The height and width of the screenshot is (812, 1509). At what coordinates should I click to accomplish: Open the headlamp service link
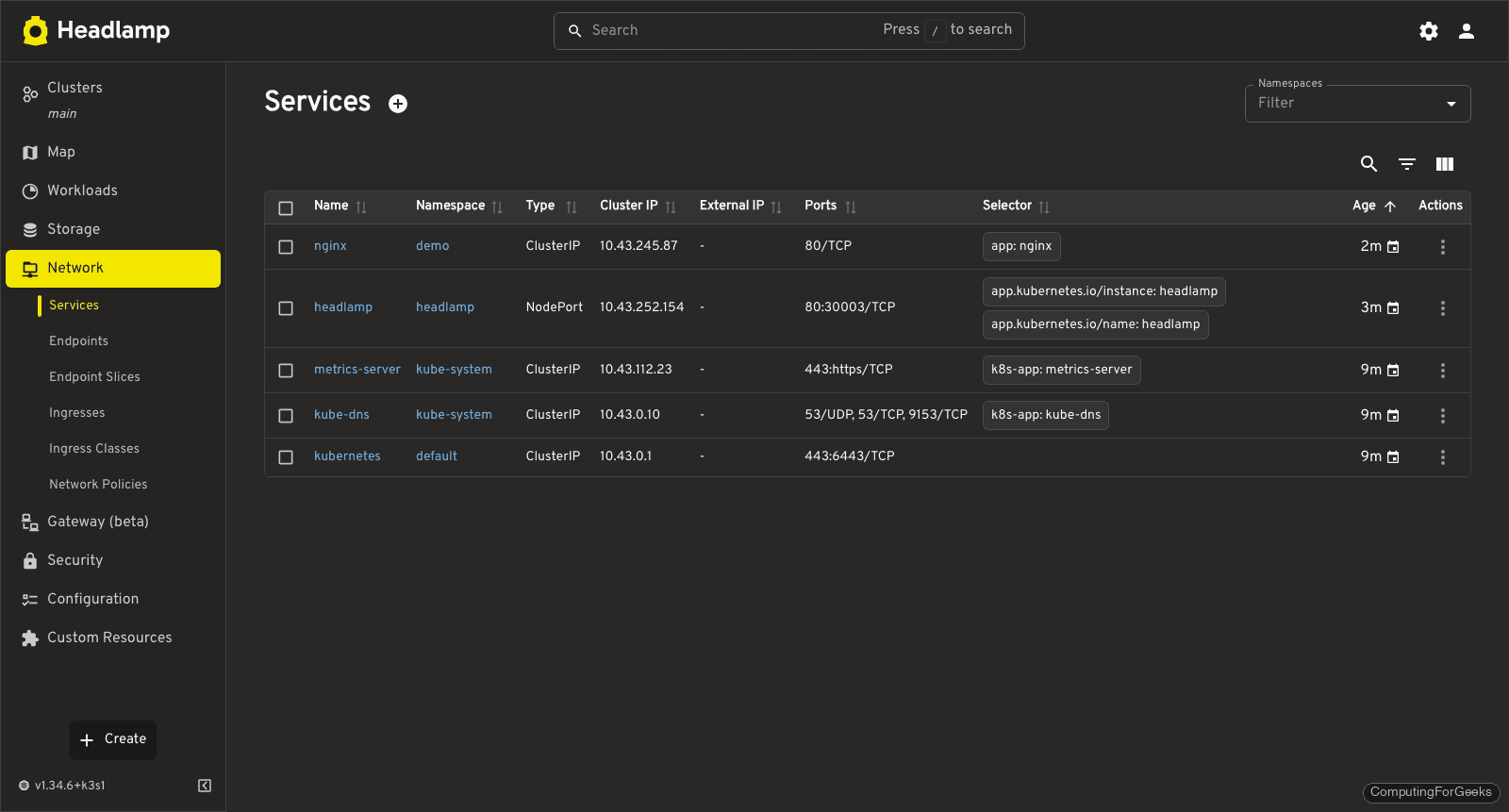343,307
